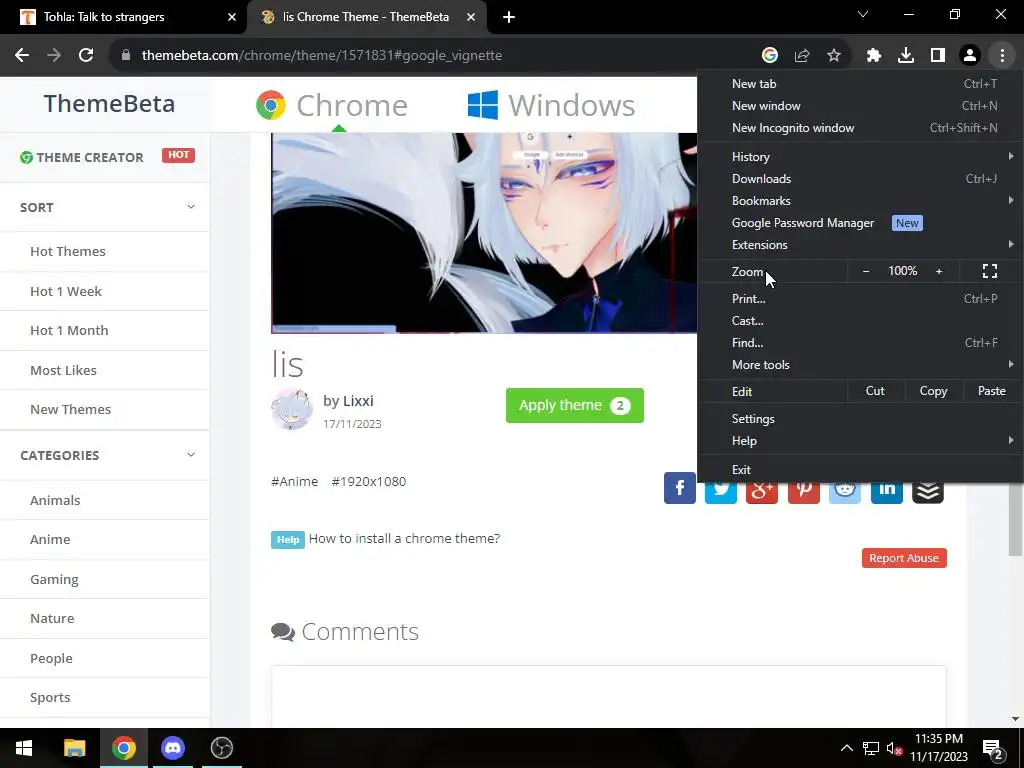Screen dimensions: 1024x768
Task: Decrease zoom with the minus button
Action: [x=866, y=271]
